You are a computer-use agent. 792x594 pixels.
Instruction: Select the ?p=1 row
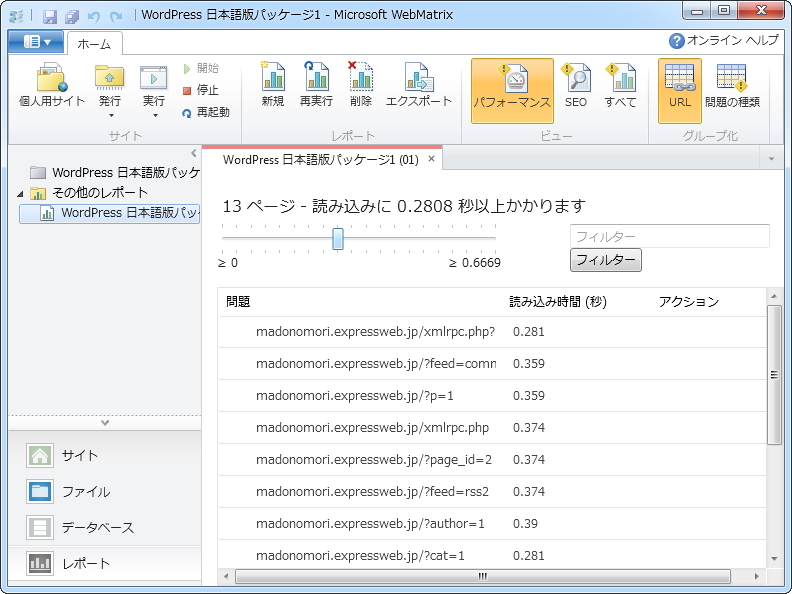tap(492, 395)
